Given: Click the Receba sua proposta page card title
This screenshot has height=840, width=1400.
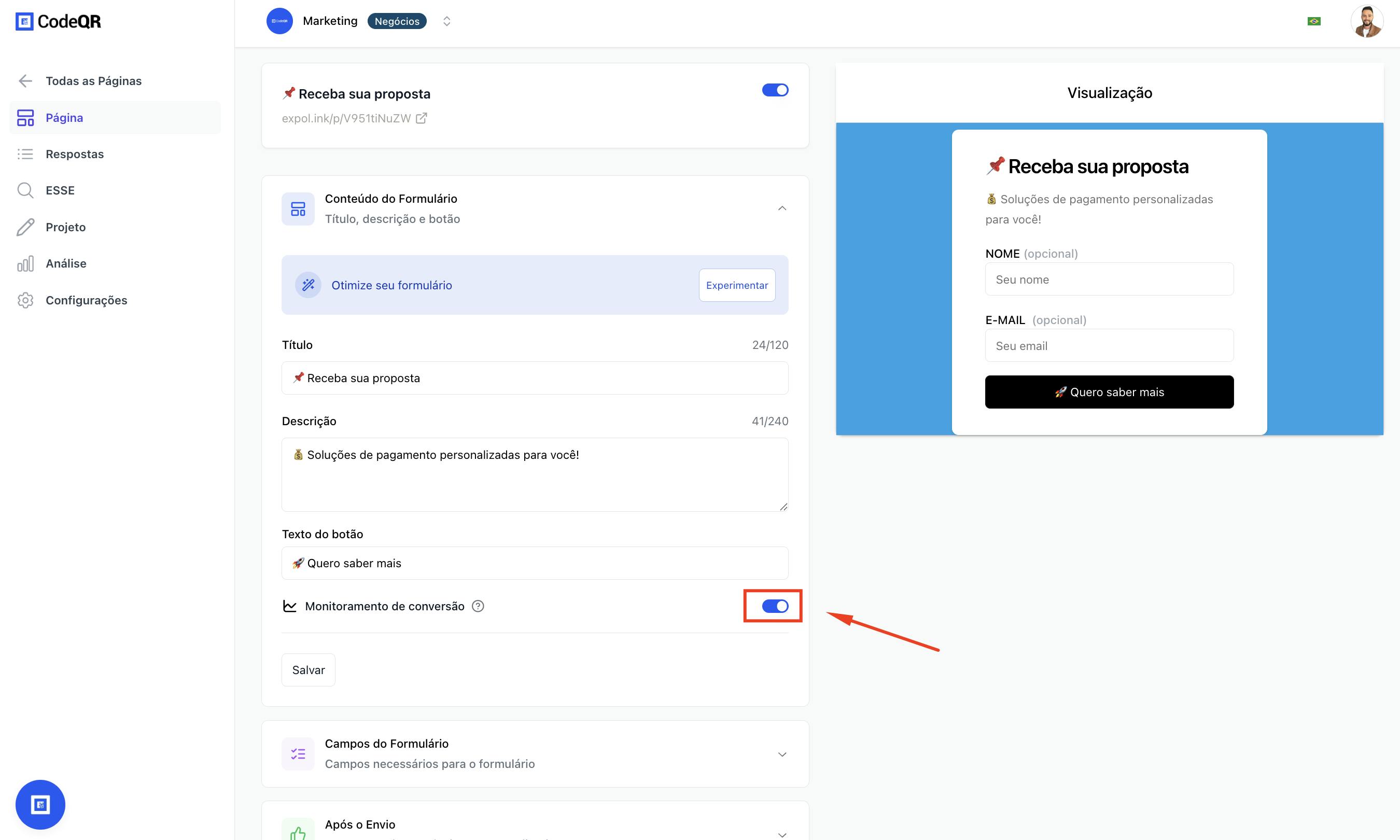Looking at the screenshot, I should click(357, 93).
